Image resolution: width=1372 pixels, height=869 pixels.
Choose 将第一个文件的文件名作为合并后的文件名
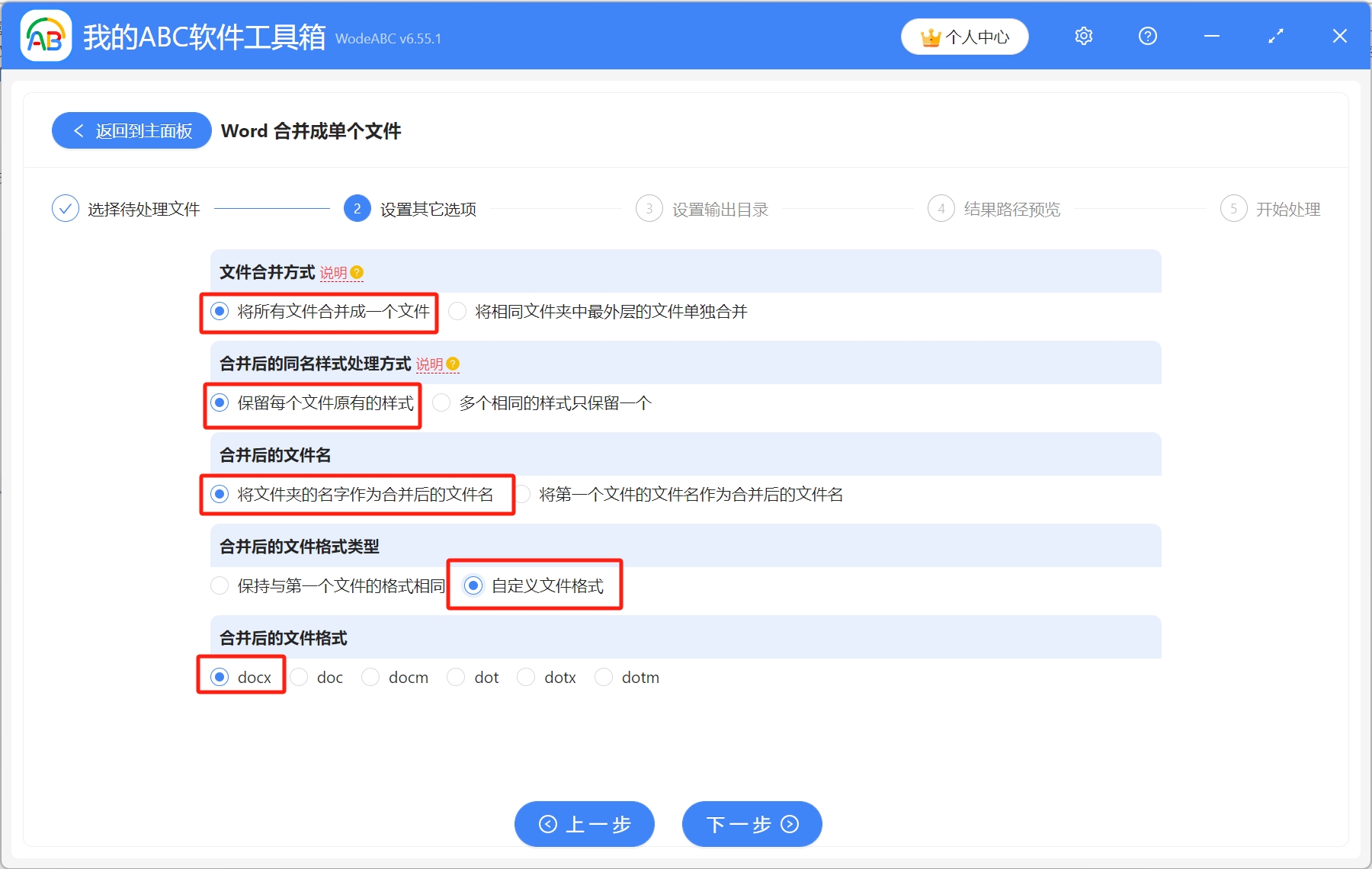click(524, 495)
